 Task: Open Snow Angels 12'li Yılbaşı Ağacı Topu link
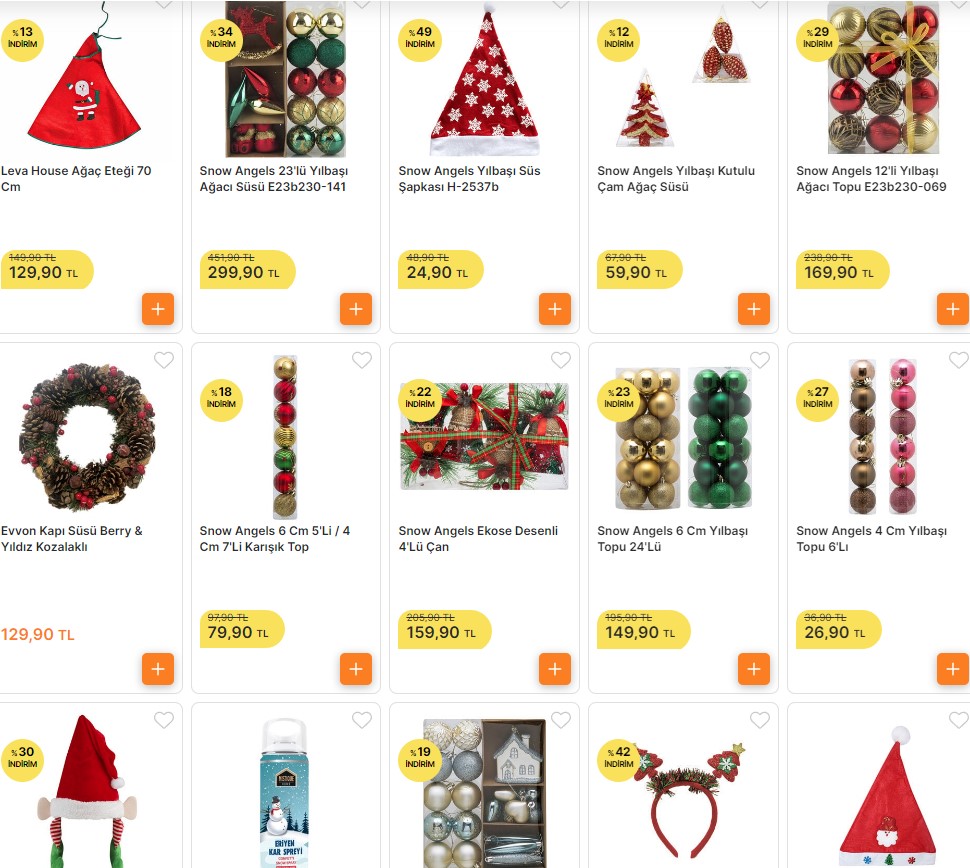click(x=871, y=179)
